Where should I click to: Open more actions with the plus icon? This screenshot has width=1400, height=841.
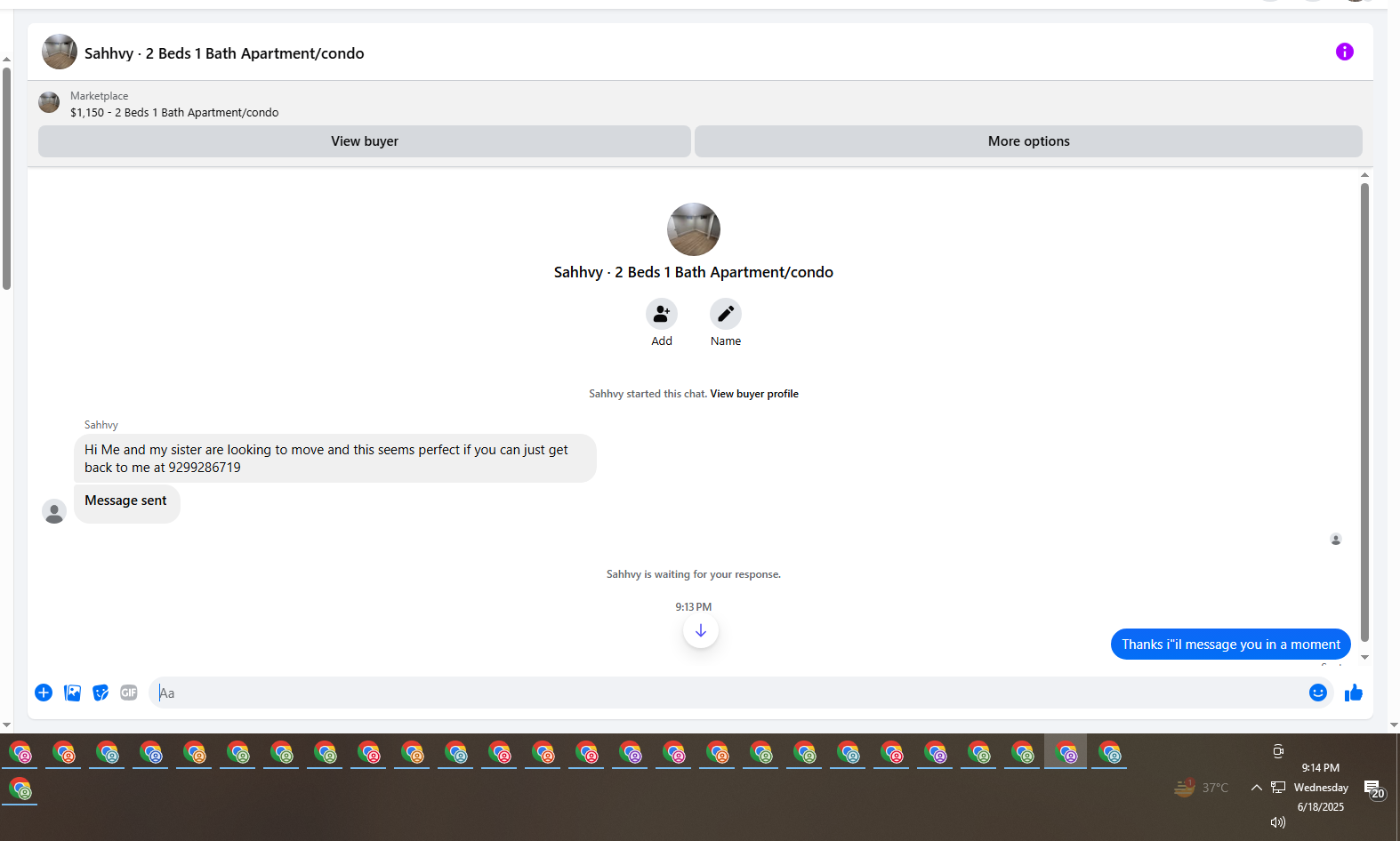point(44,693)
